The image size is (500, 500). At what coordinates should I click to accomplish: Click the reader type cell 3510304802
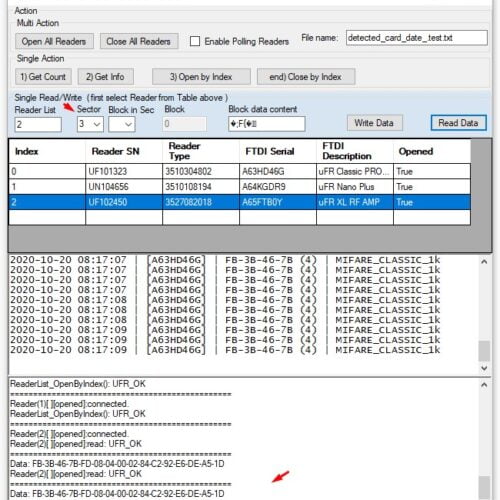coord(201,171)
